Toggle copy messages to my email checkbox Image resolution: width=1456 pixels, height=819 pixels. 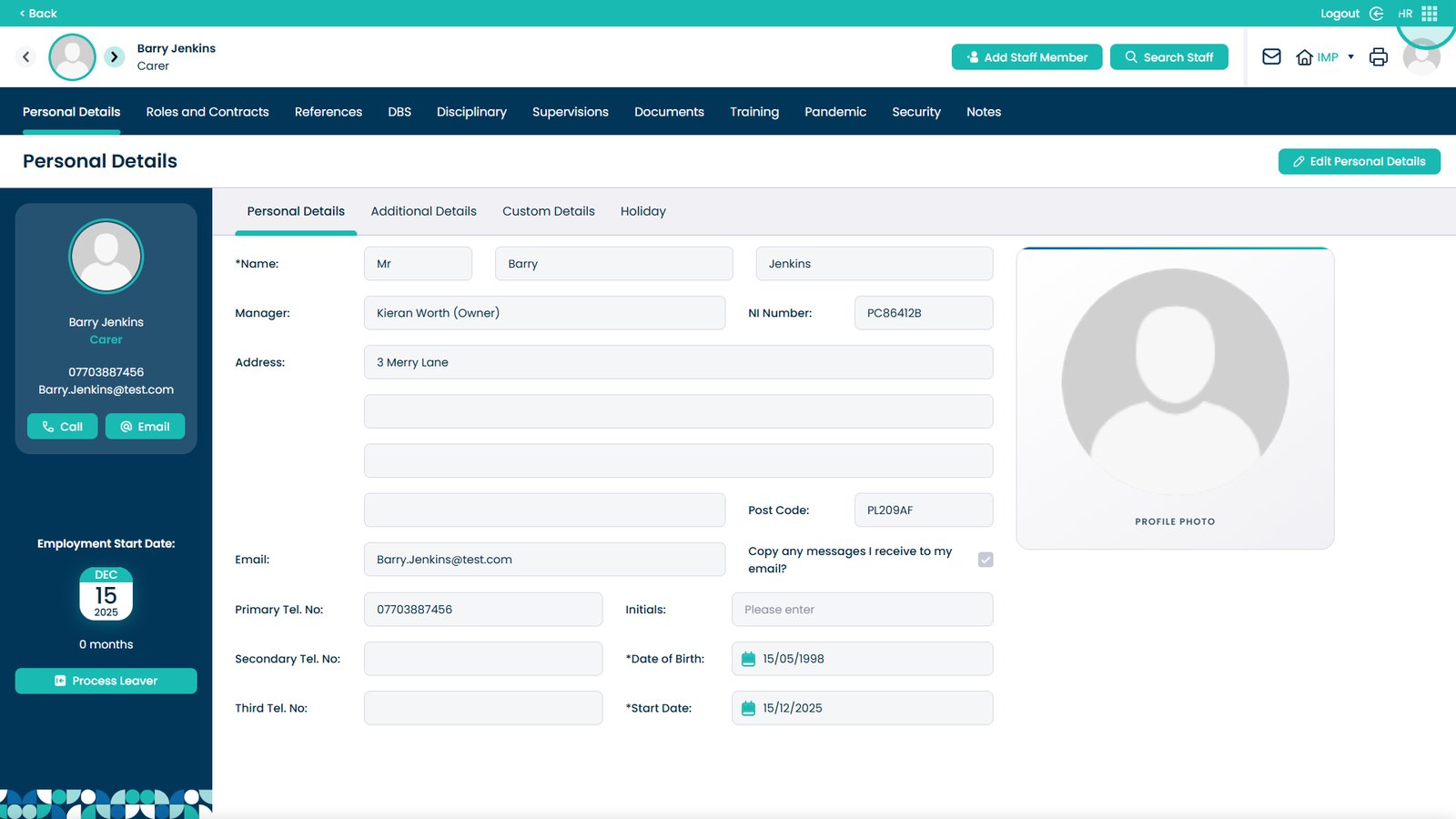click(x=986, y=560)
